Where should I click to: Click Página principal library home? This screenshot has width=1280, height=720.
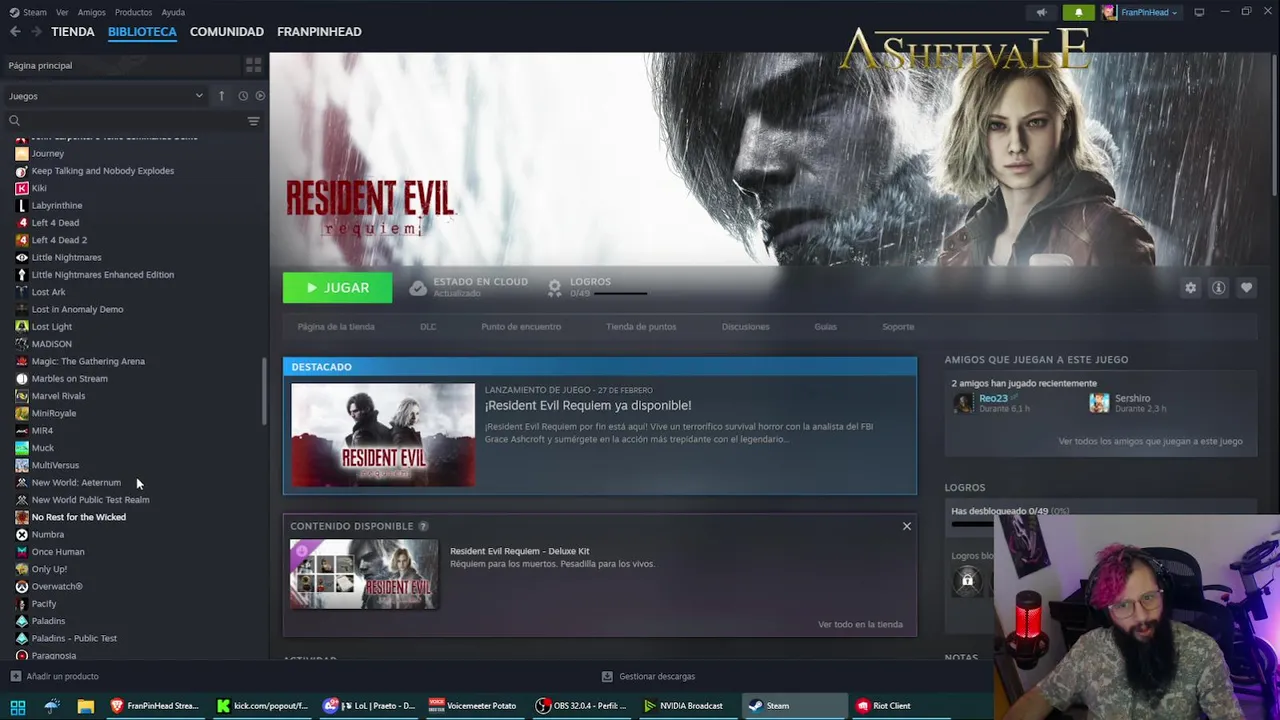coord(40,66)
